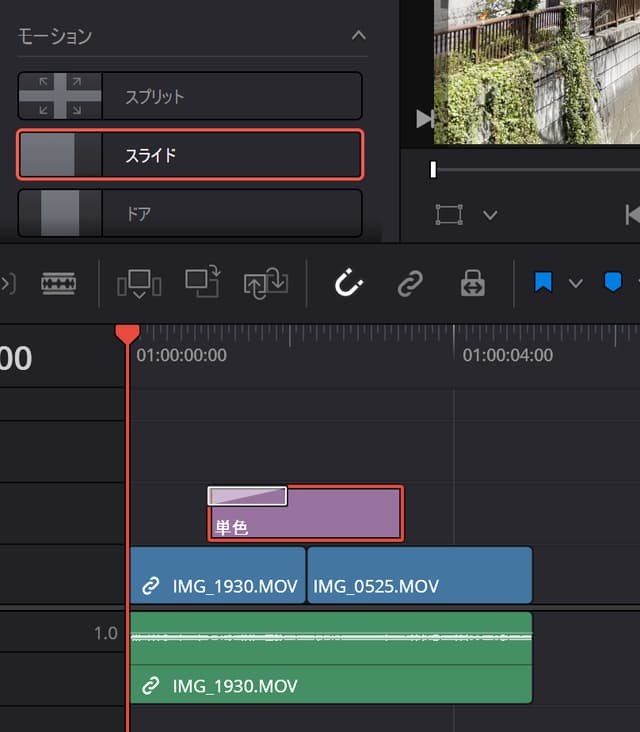This screenshot has height=732, width=640.
Task: Add a blue flag
Action: click(x=543, y=282)
